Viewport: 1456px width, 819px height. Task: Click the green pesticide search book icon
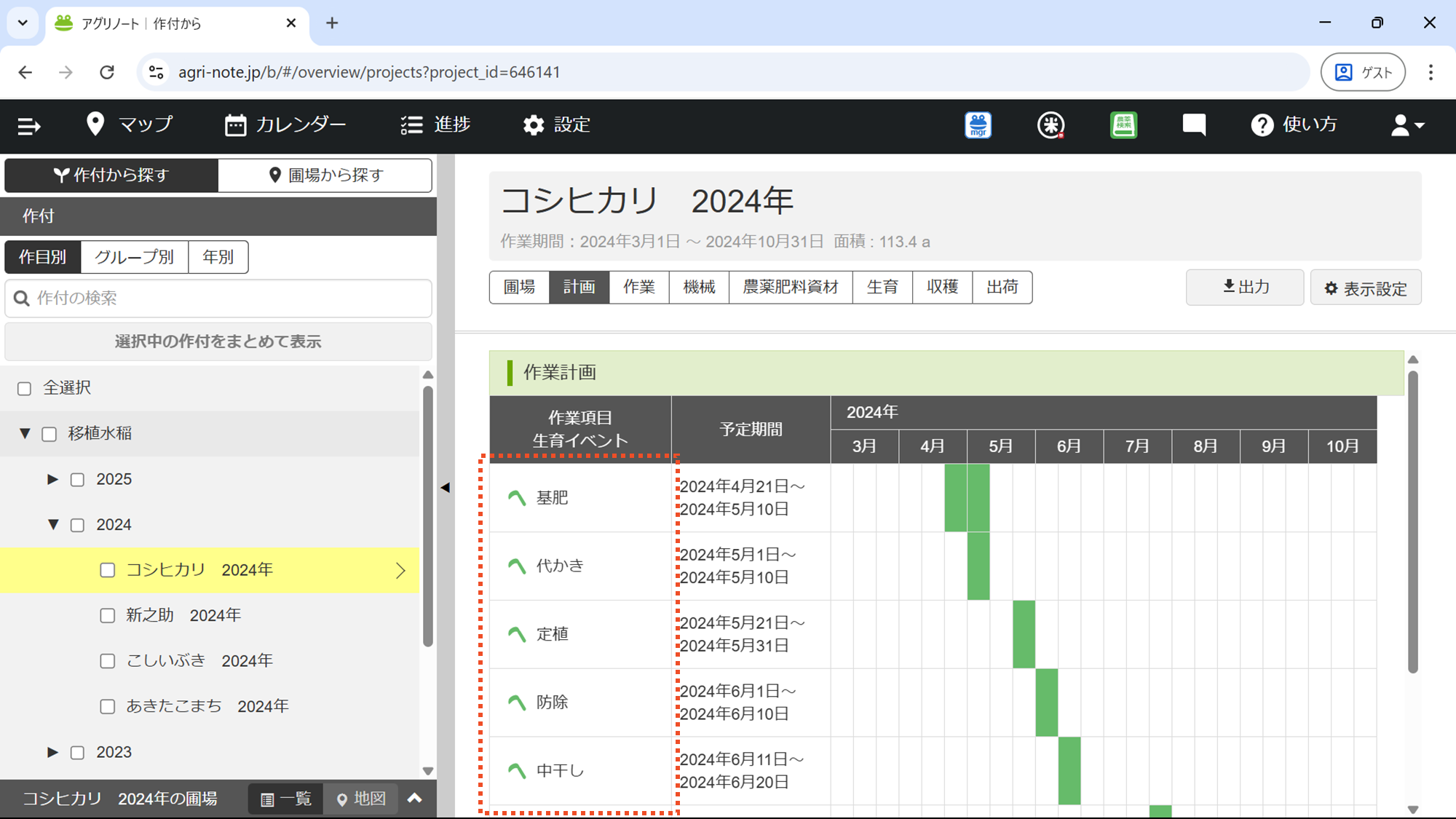[x=1123, y=125]
